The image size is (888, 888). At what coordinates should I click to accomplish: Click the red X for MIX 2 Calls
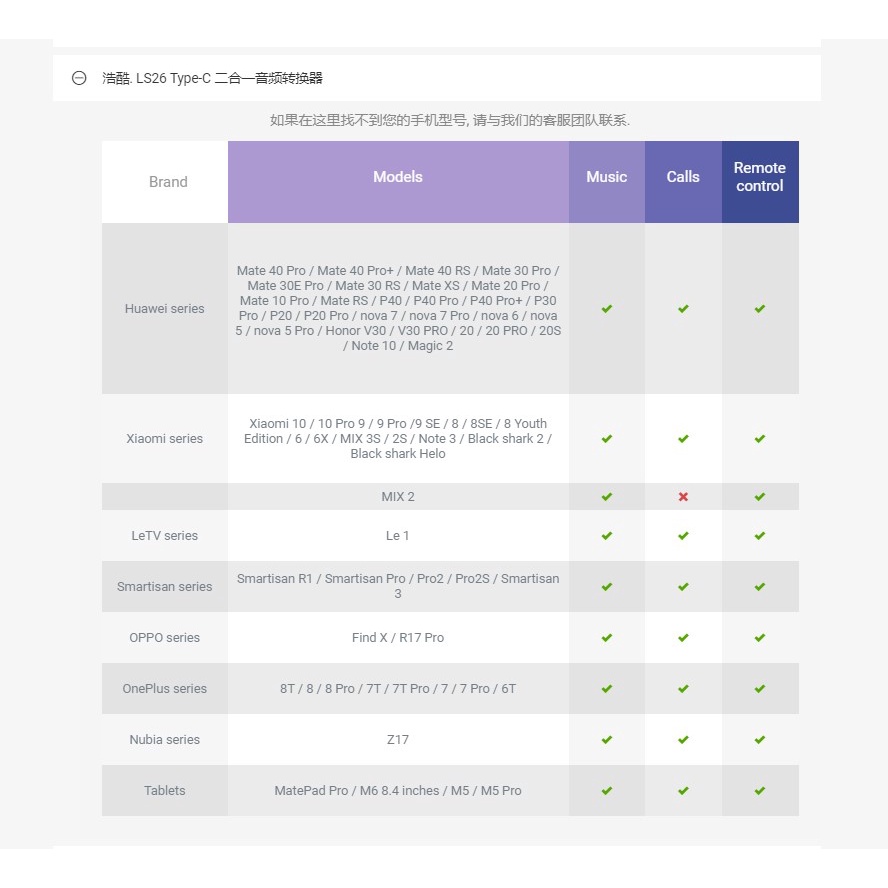click(683, 497)
